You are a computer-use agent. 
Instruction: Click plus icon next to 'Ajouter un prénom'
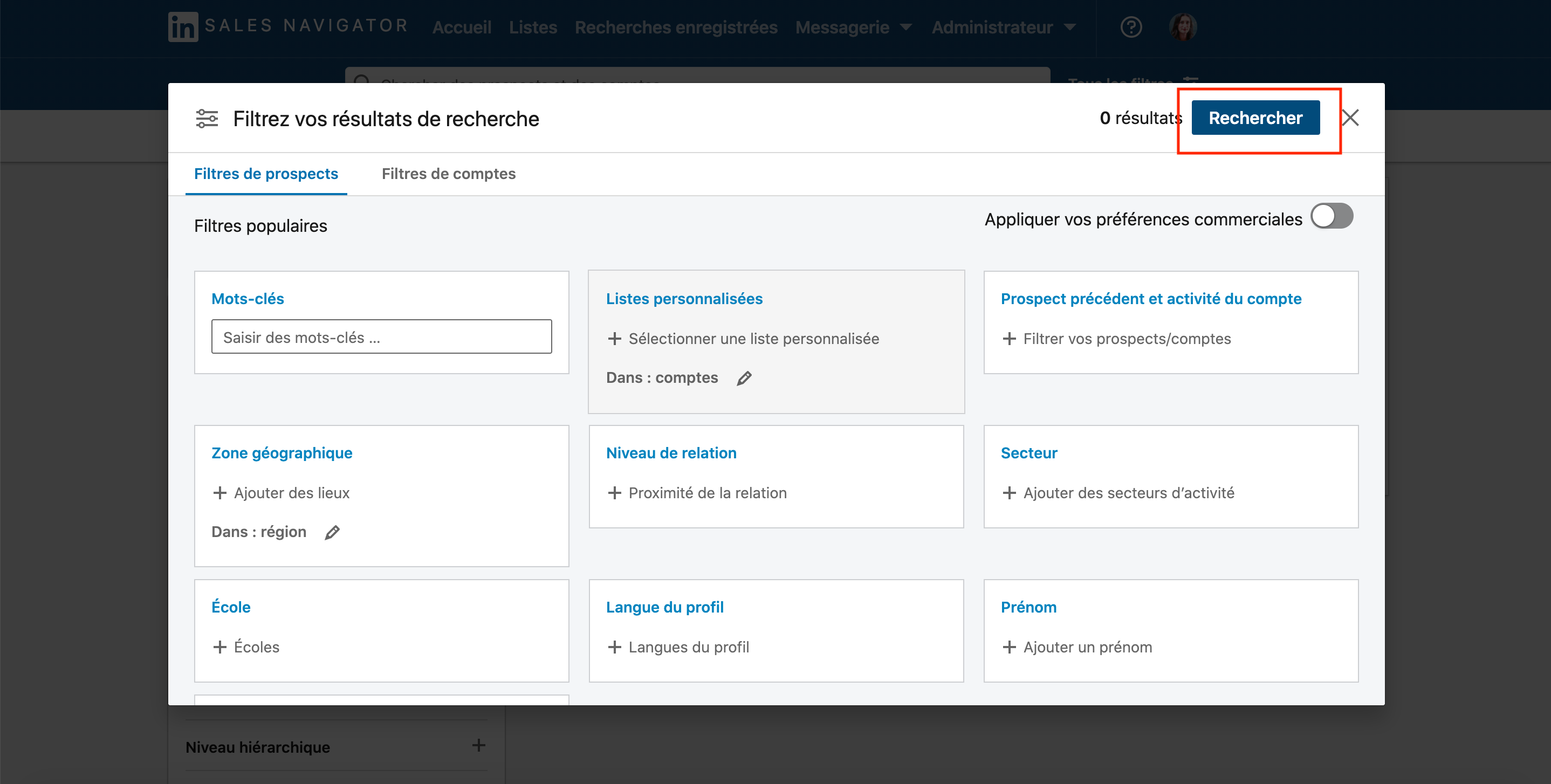click(x=1009, y=647)
